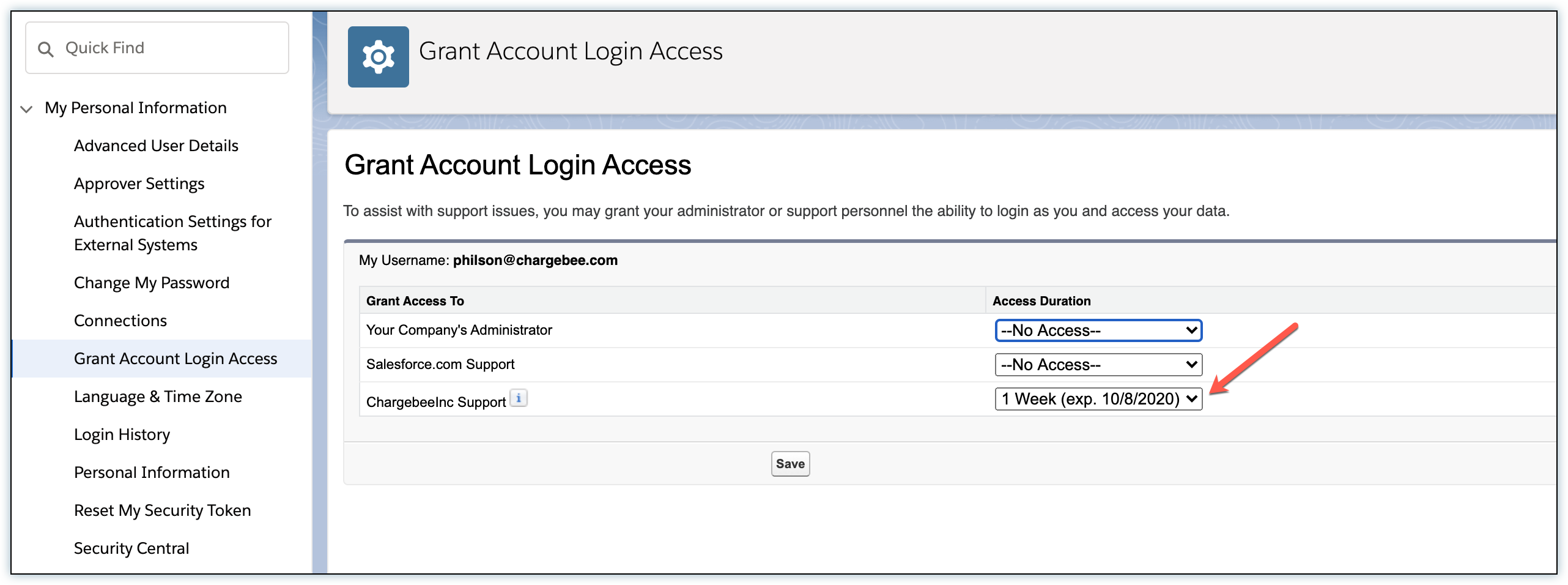The image size is (1568, 585).
Task: Open Security Central
Action: point(131,548)
